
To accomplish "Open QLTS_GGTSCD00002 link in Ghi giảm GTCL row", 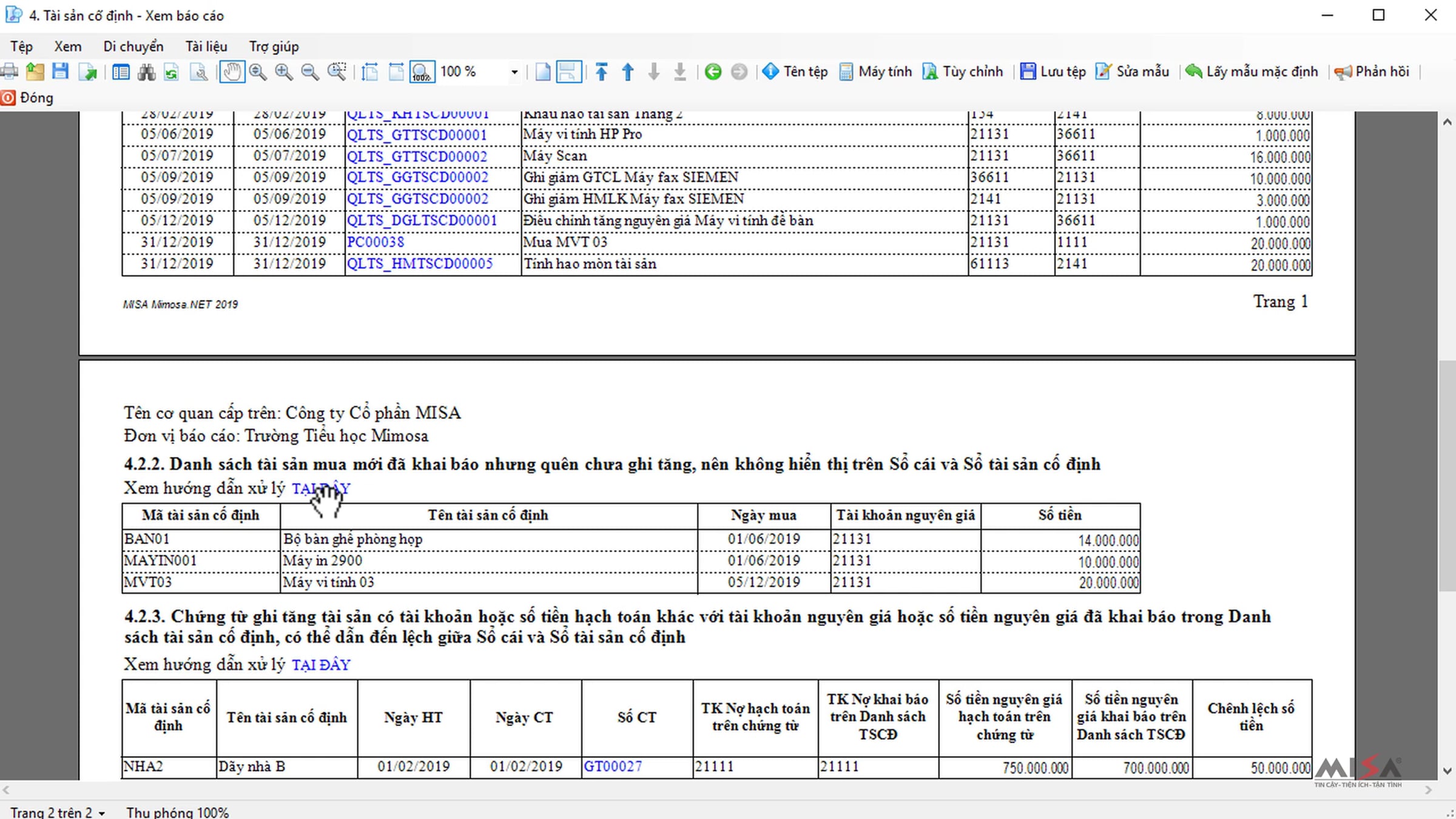I will pos(417,177).
